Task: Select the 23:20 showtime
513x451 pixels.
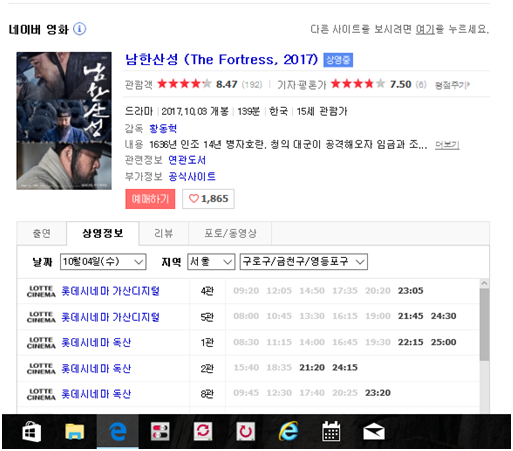Action: point(378,393)
